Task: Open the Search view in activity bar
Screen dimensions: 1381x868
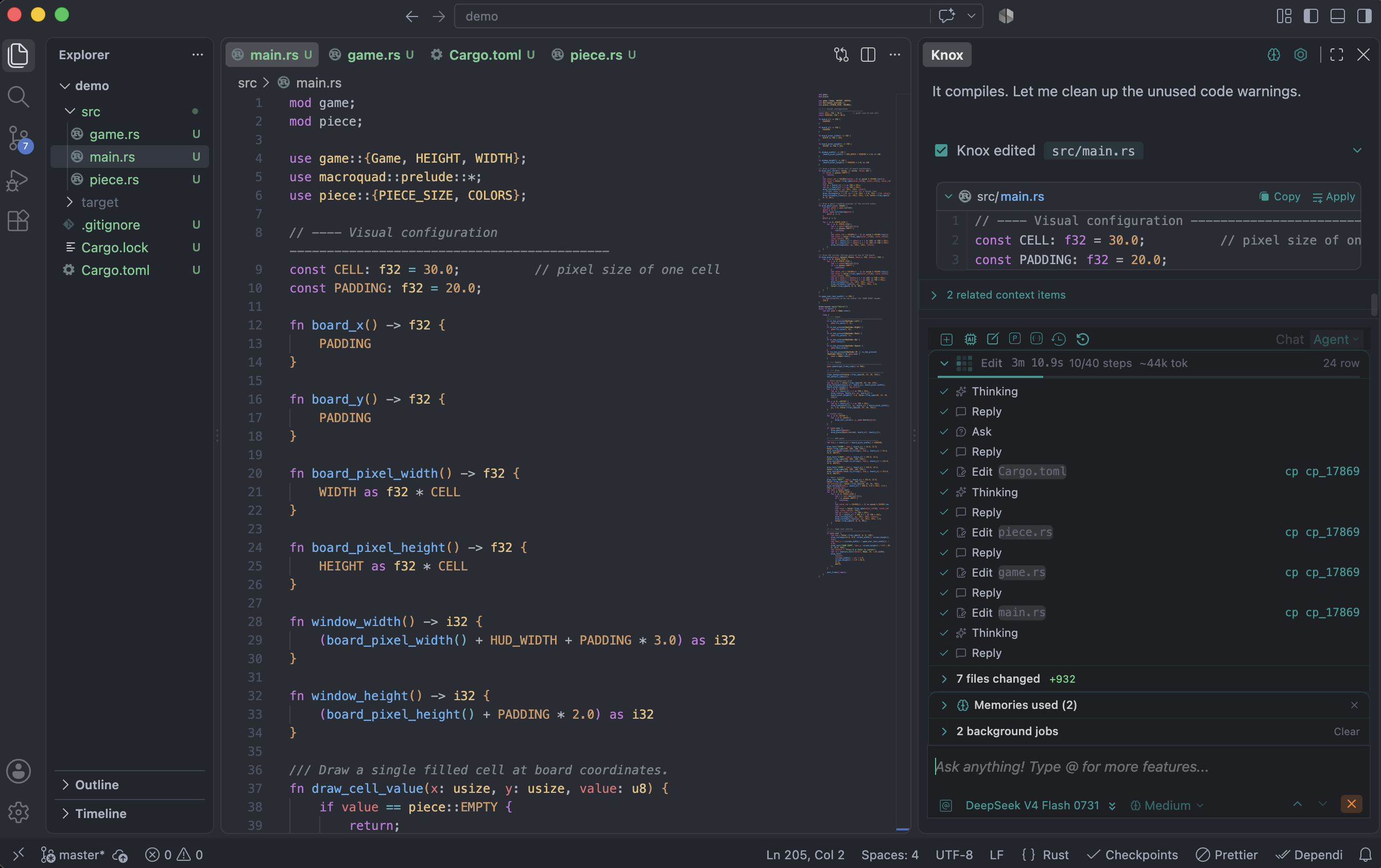Action: pos(19,96)
